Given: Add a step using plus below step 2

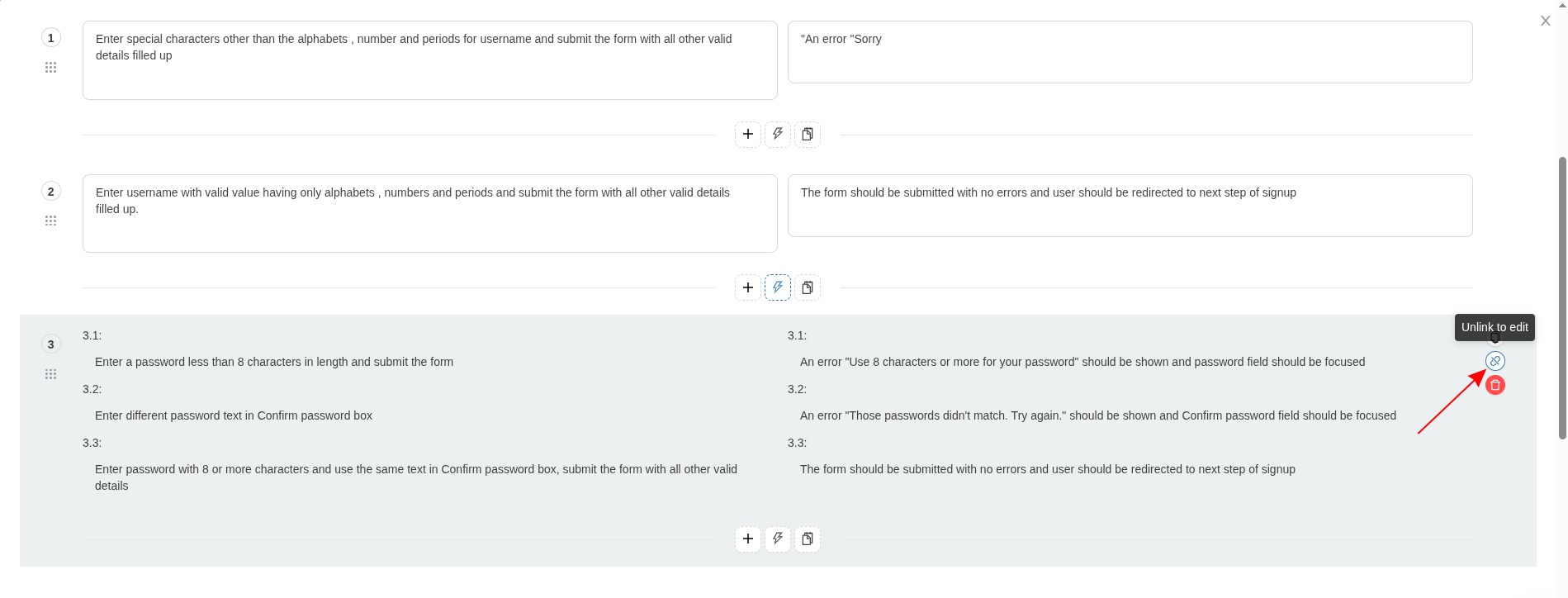Looking at the screenshot, I should click(748, 287).
